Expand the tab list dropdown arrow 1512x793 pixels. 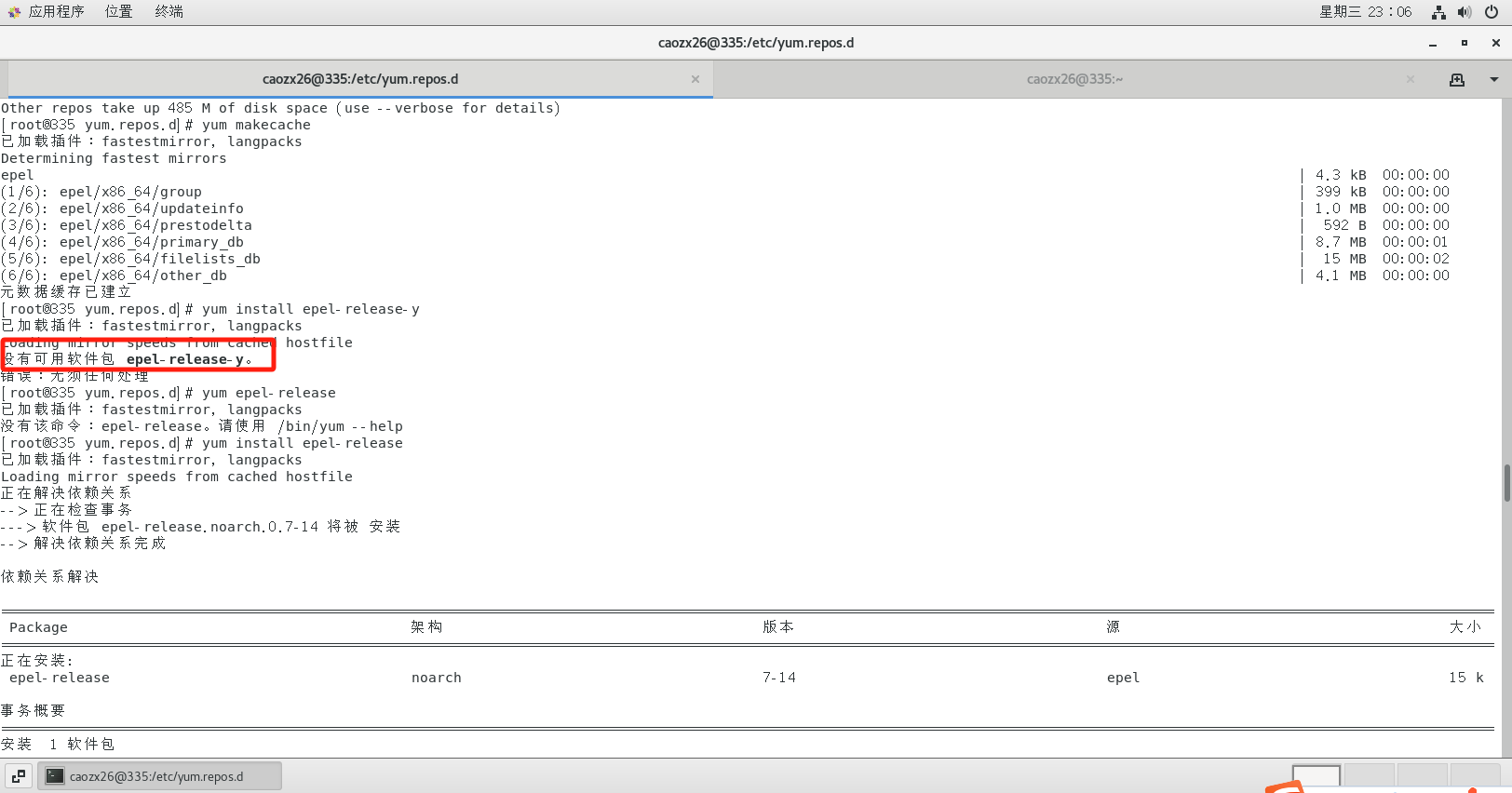pos(1494,80)
